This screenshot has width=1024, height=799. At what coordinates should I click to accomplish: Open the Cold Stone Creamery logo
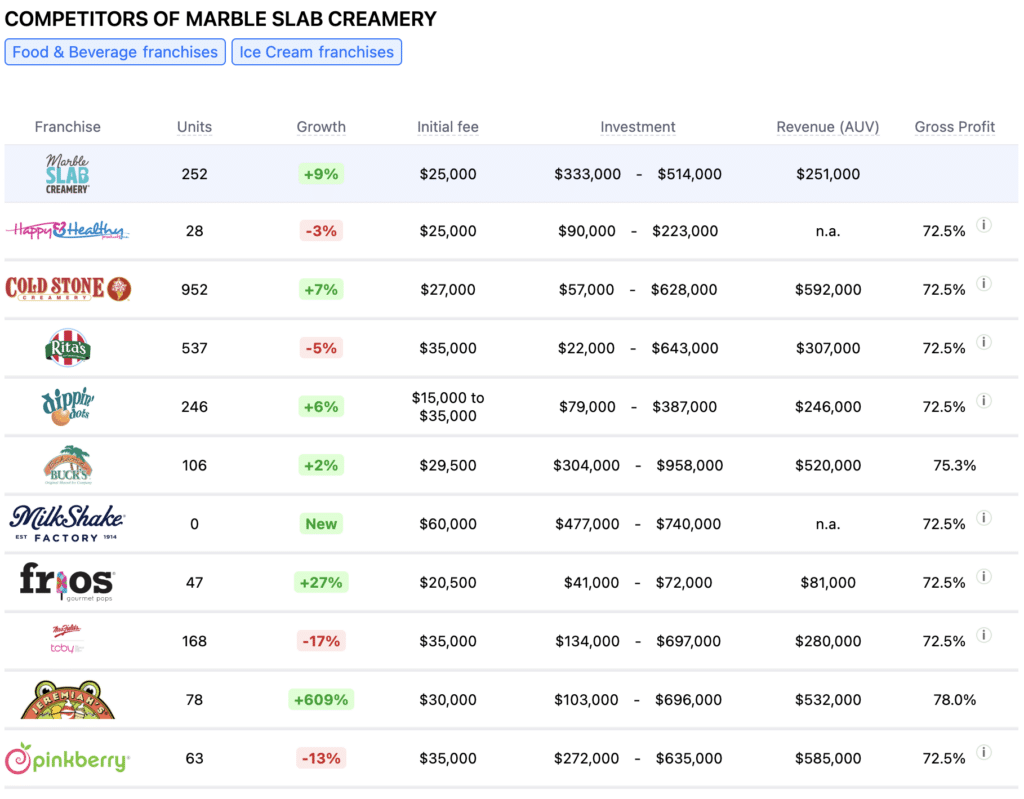68,289
